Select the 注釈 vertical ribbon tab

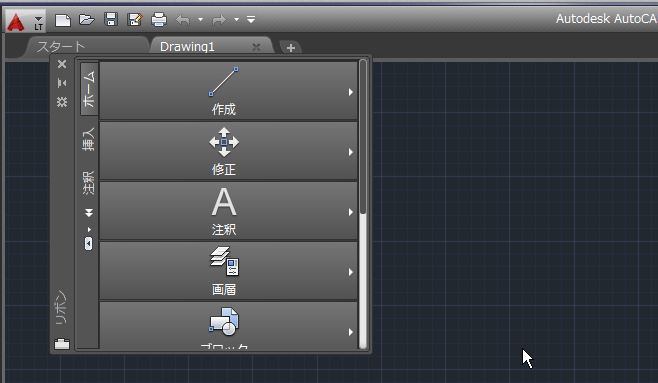click(89, 183)
